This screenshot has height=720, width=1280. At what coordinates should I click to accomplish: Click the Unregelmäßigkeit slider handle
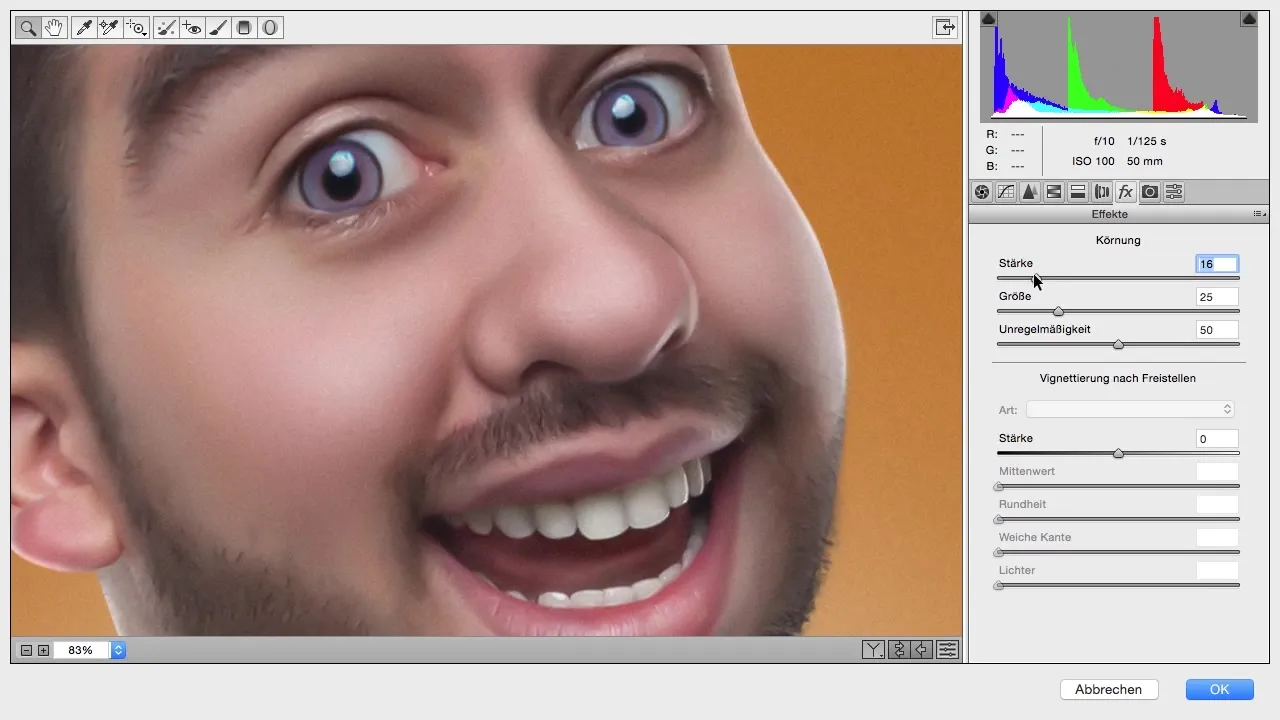pyautogui.click(x=1118, y=344)
